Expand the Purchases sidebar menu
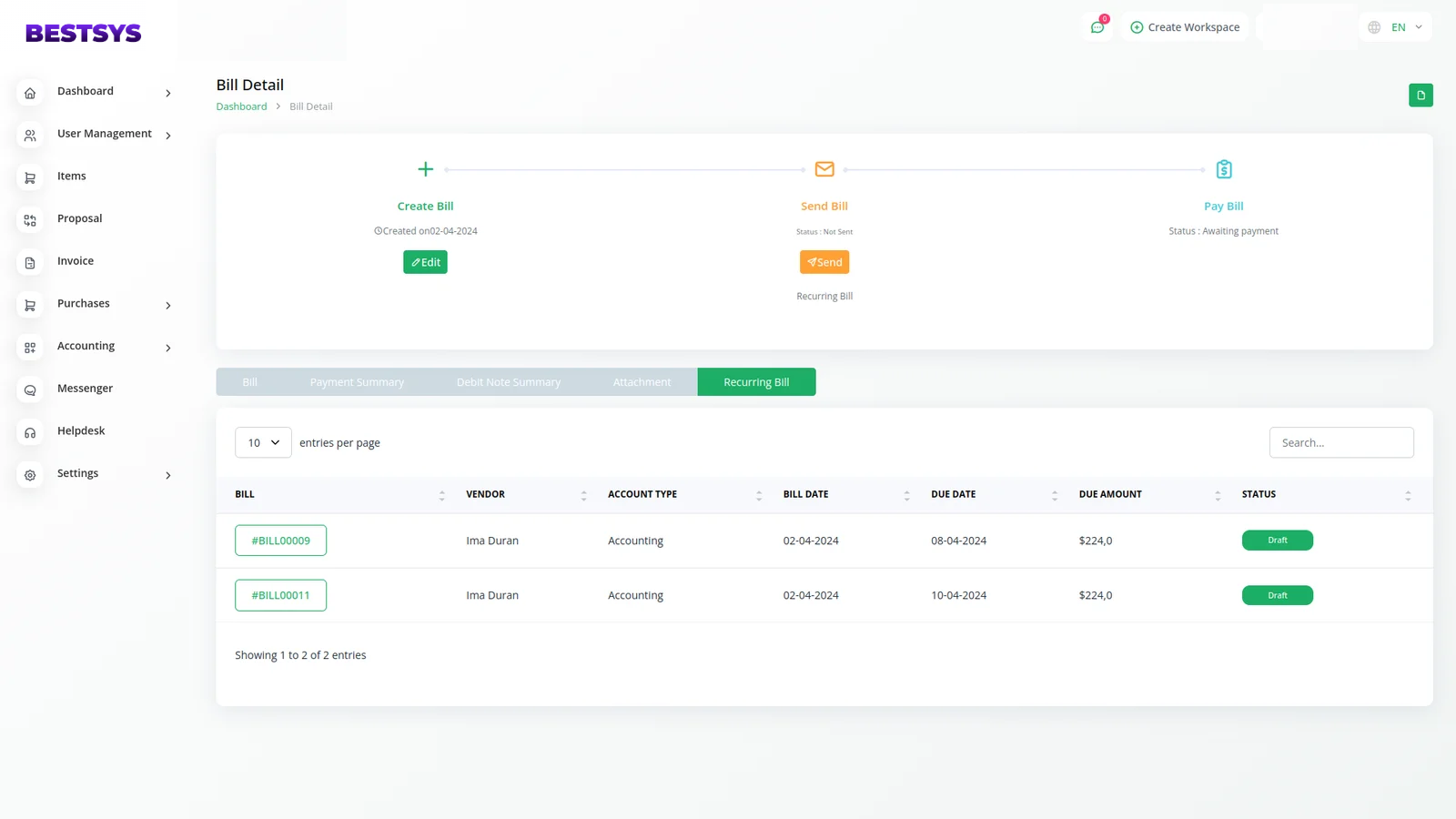 pyautogui.click(x=167, y=305)
